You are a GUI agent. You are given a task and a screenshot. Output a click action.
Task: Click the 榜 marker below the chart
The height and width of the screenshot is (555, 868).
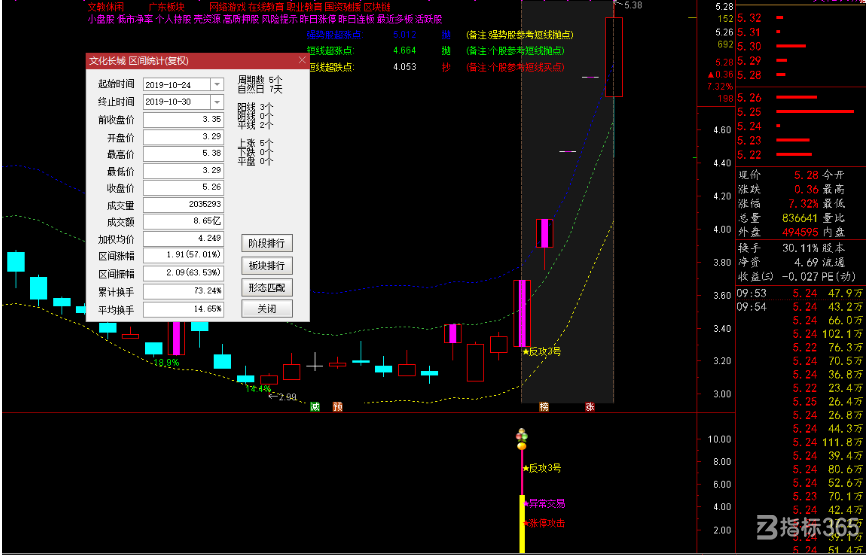544,407
